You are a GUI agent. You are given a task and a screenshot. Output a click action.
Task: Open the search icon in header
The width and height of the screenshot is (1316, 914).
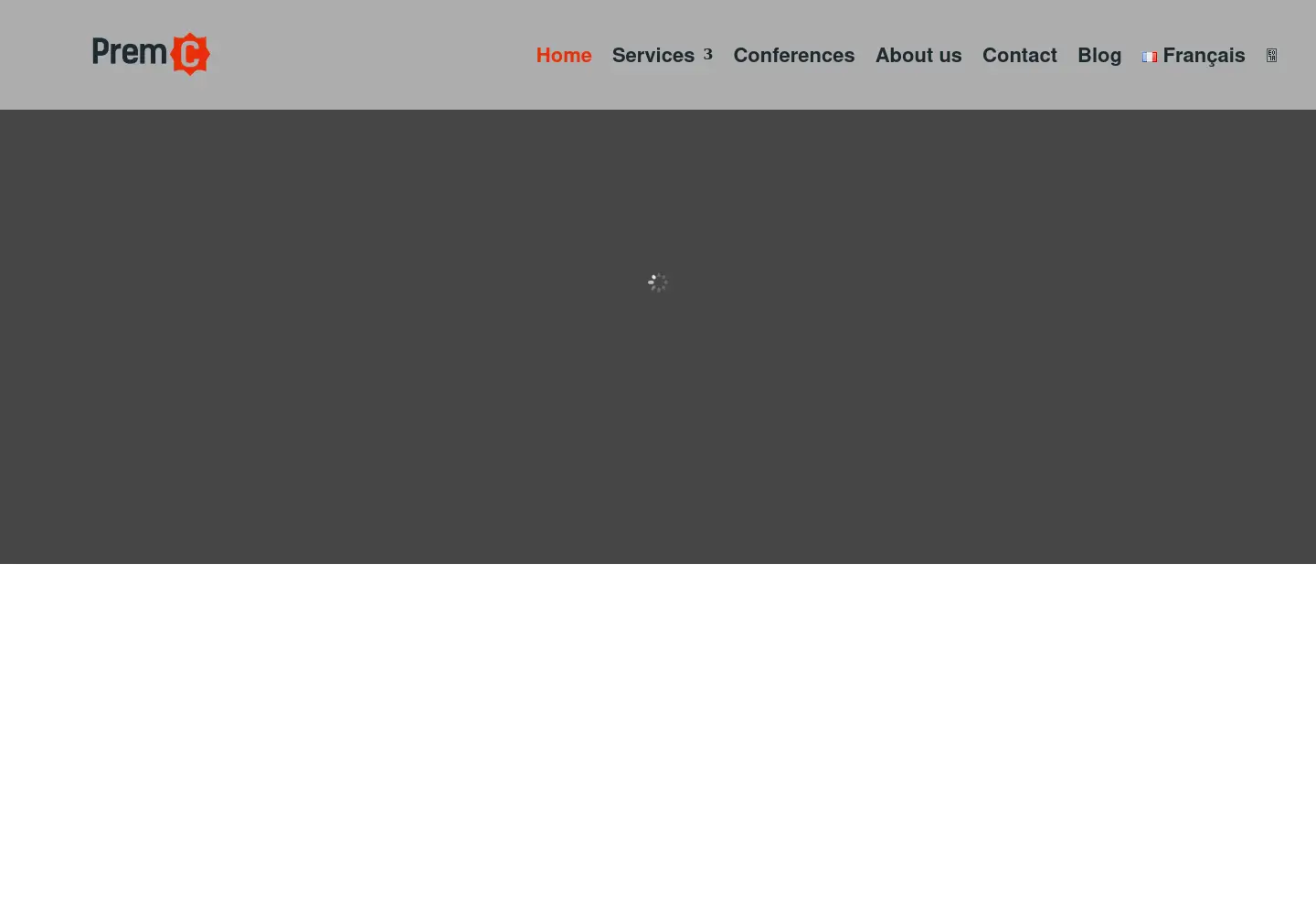click(x=1271, y=56)
